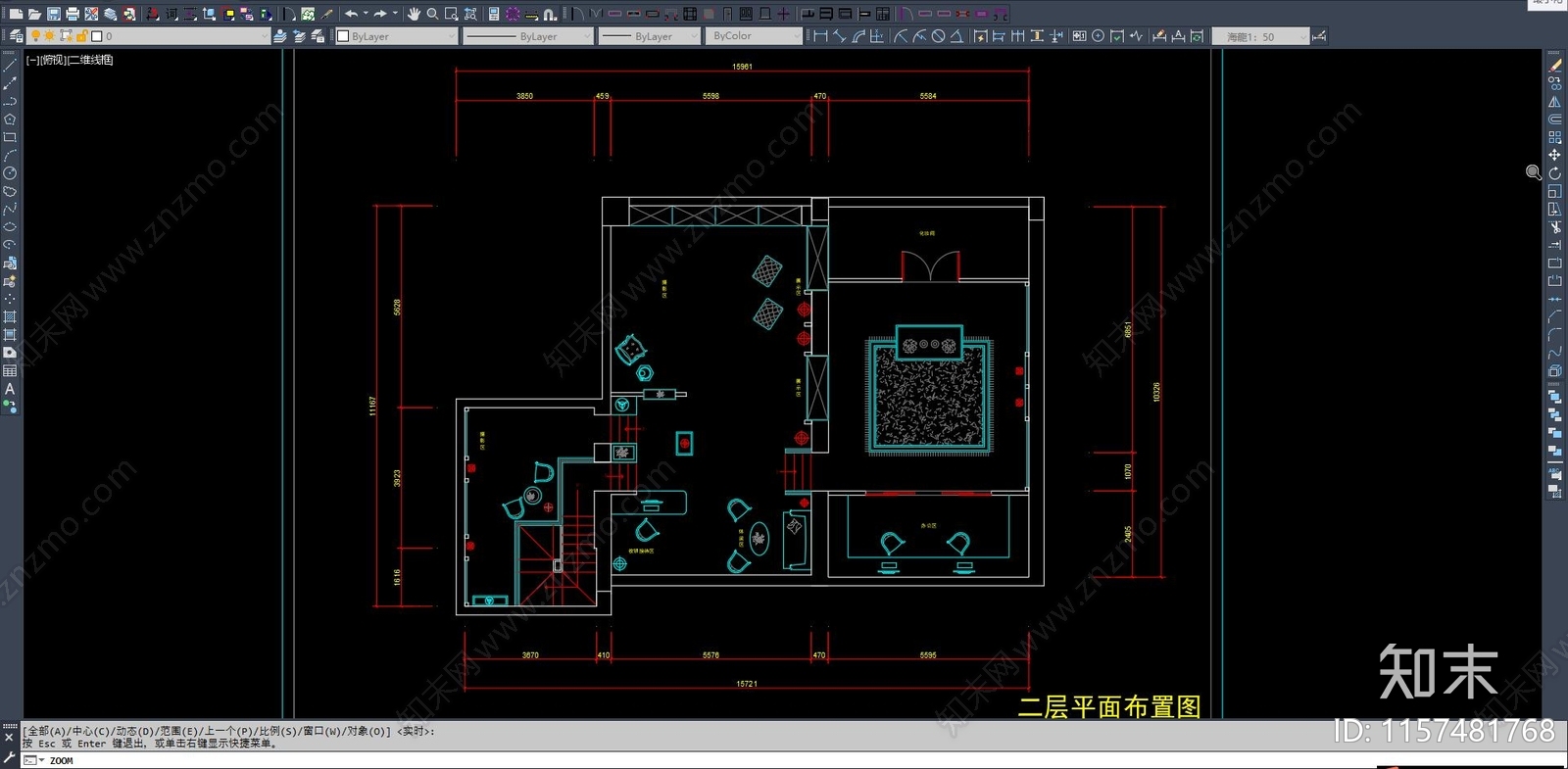Screen dimensions: 1568x769
Task: Select the Revision Cloud tool
Action: tap(10, 191)
